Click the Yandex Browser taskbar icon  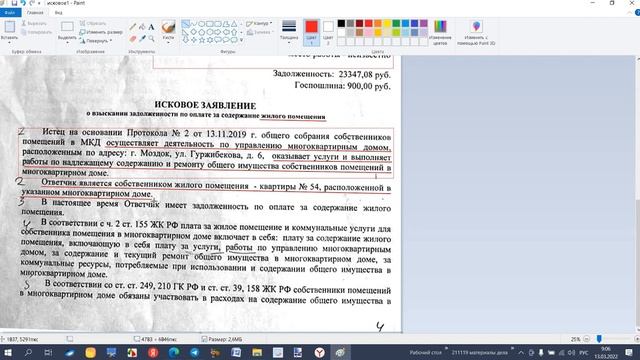click(320, 352)
